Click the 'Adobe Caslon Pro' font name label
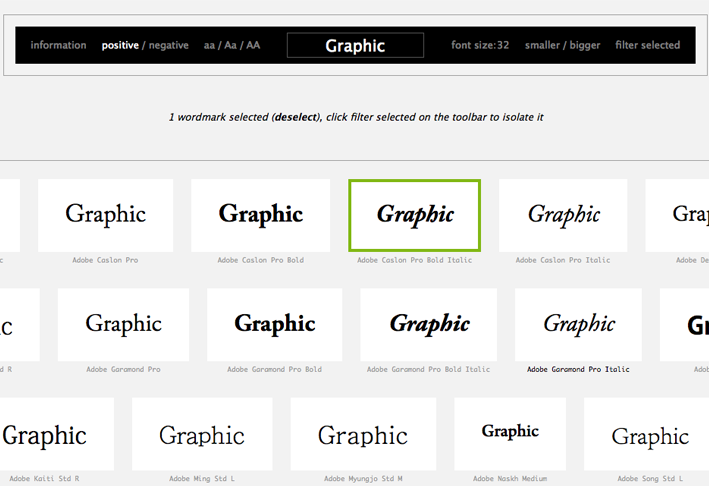Screen dimensions: 709x486 [x=105, y=260]
